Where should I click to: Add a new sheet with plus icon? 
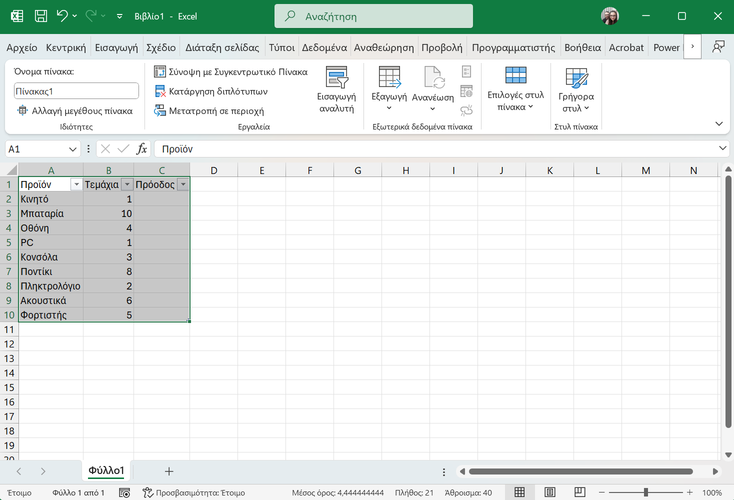click(169, 471)
